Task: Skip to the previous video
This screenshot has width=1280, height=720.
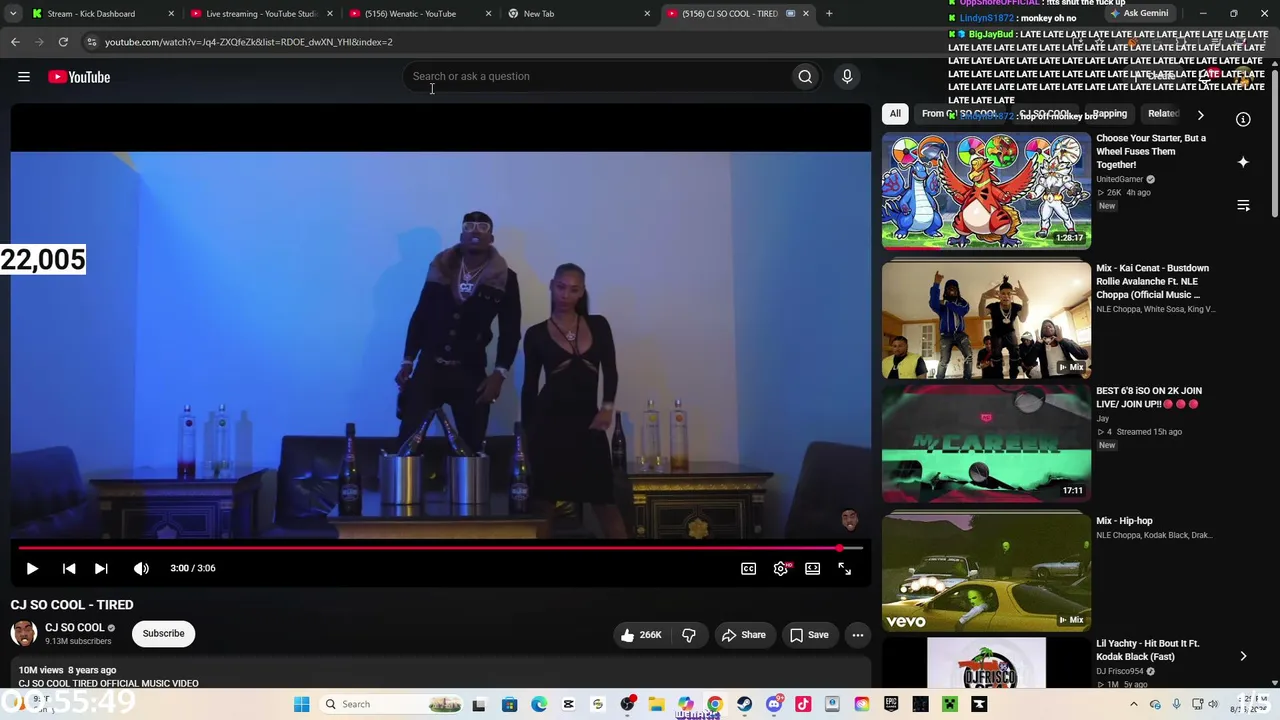Action: click(69, 568)
